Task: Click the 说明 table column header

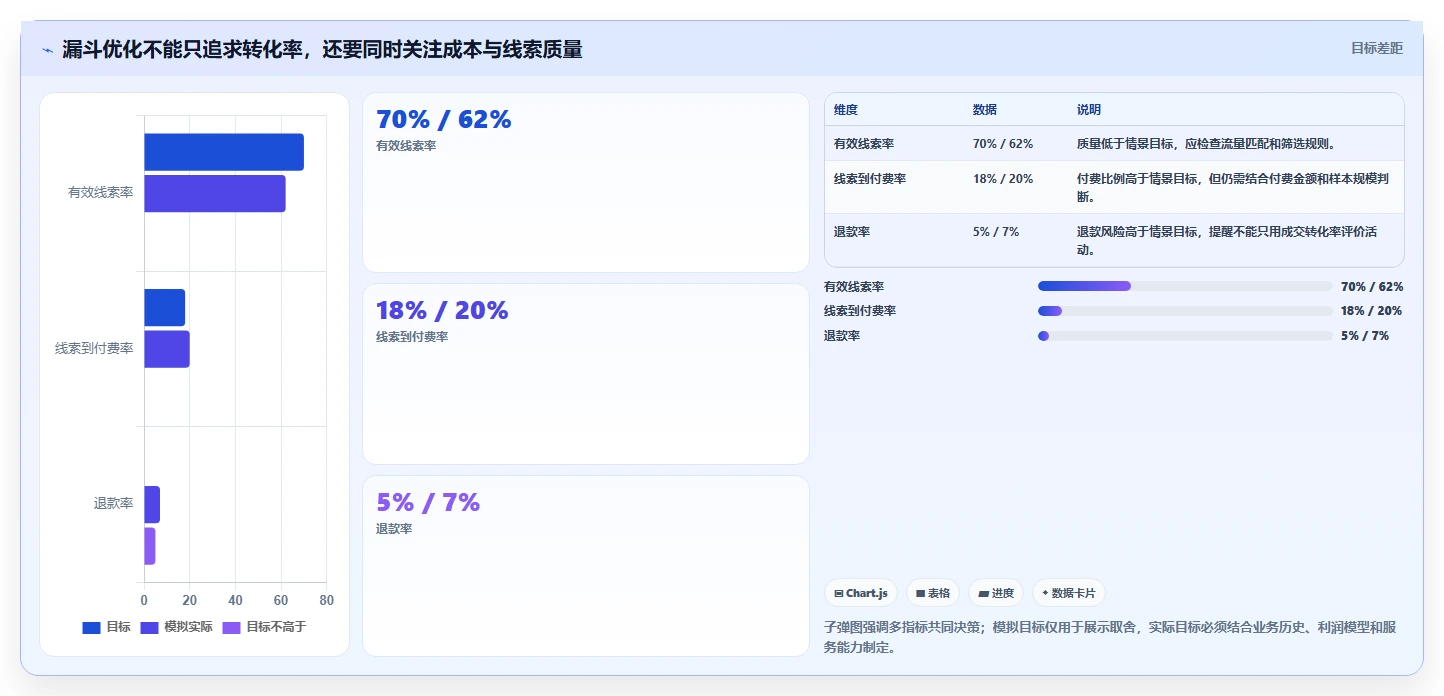Action: (x=1089, y=110)
